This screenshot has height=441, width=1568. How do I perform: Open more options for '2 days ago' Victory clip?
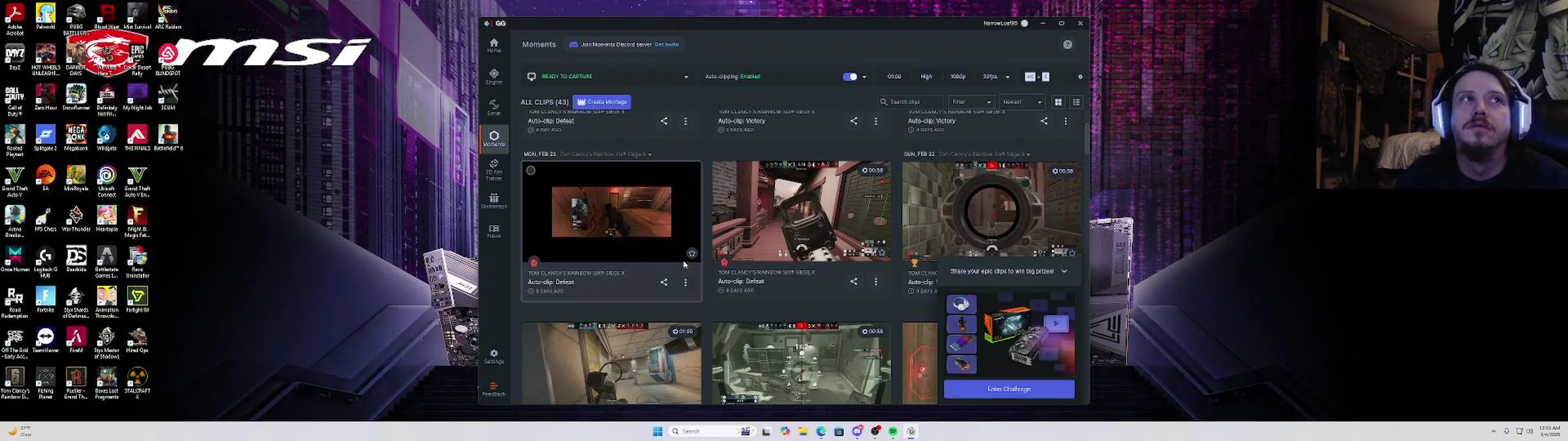click(x=876, y=121)
